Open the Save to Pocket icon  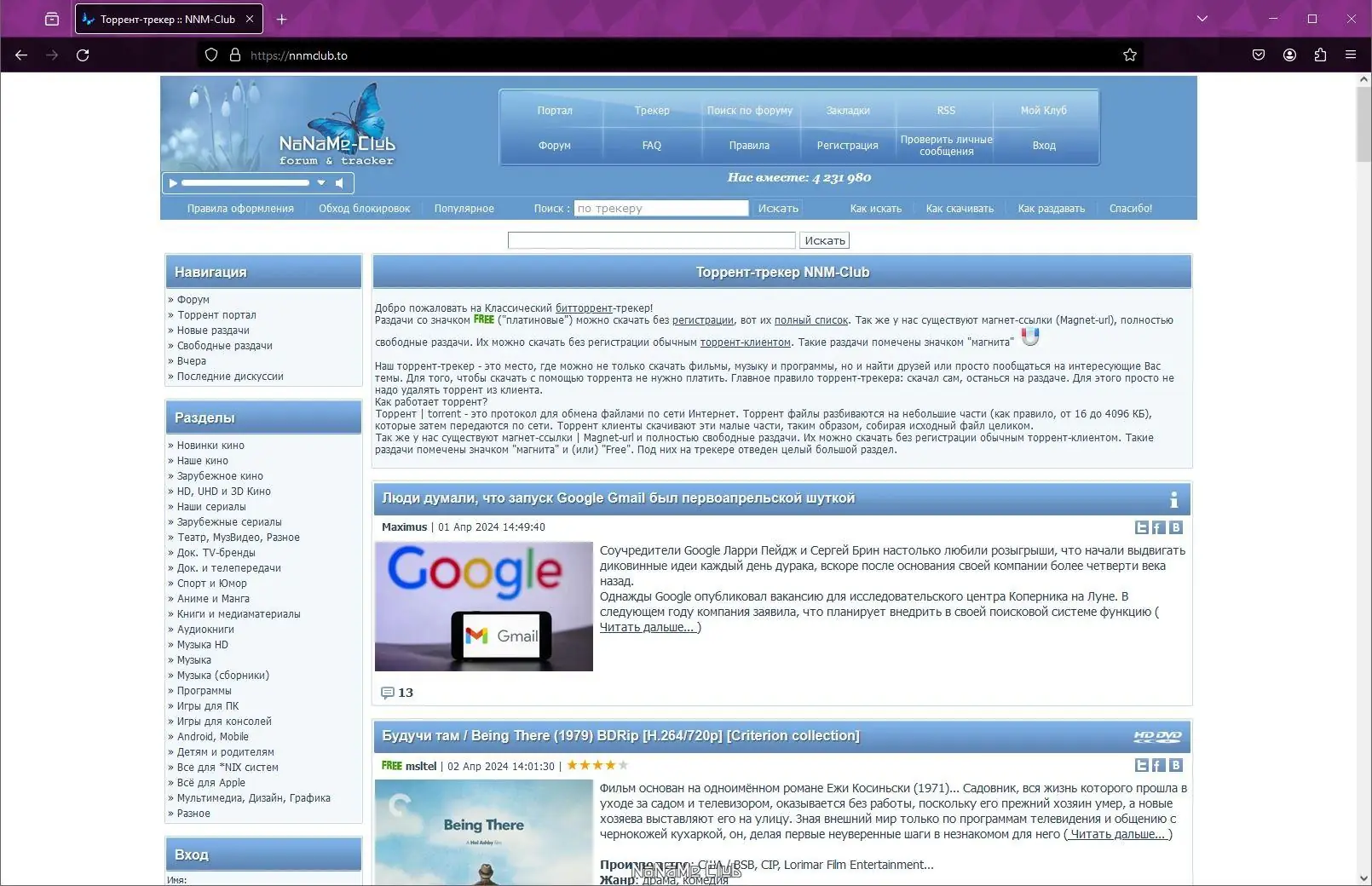click(x=1259, y=55)
